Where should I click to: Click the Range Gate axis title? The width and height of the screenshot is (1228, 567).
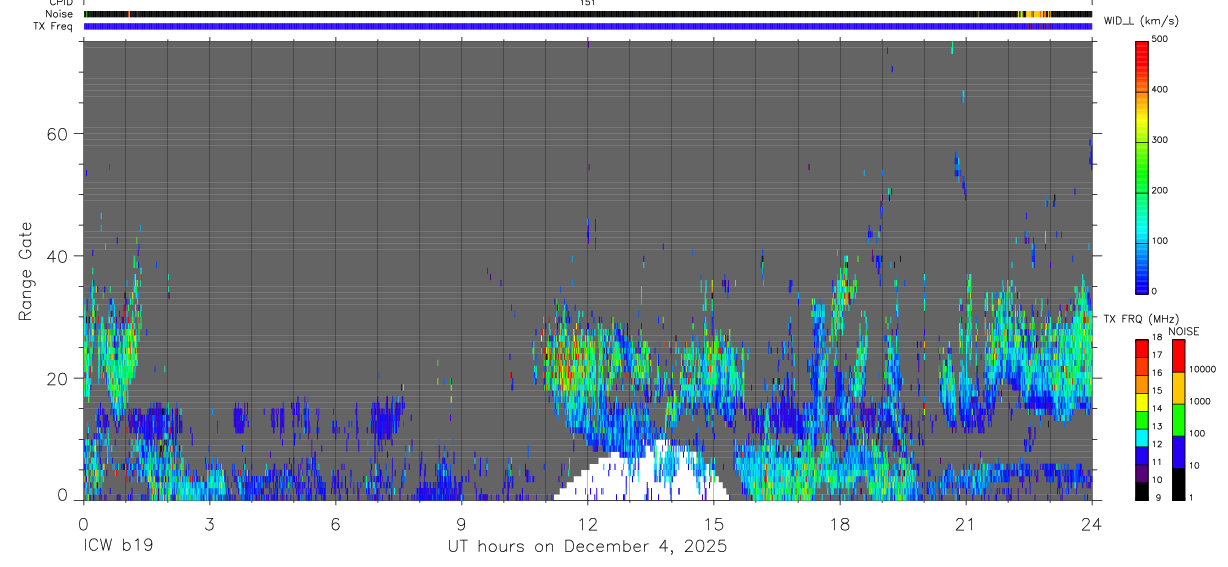26,272
